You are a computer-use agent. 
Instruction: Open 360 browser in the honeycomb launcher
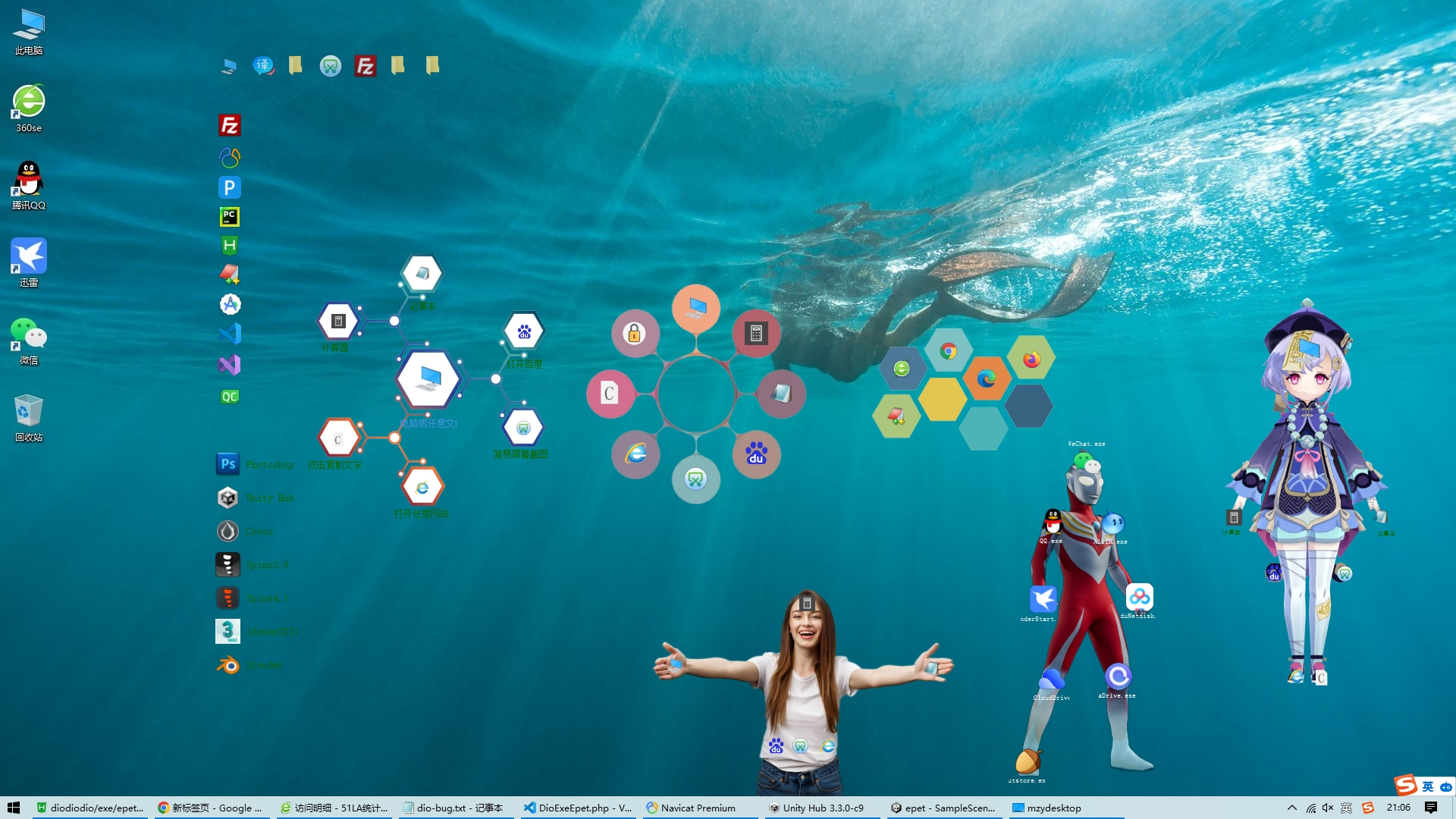point(902,368)
